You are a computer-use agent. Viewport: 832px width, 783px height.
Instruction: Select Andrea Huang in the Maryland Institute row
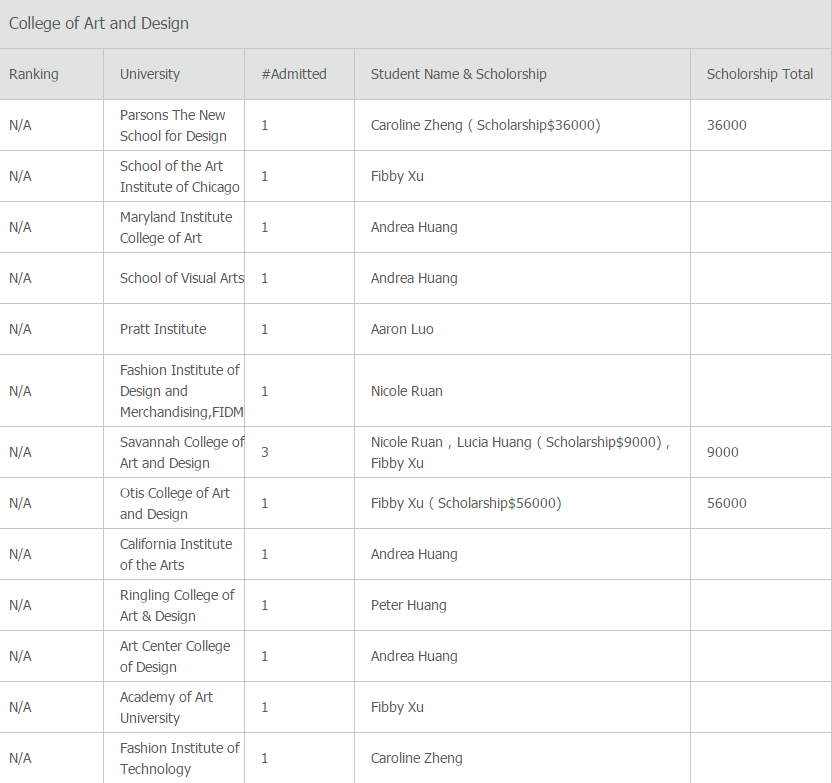414,227
